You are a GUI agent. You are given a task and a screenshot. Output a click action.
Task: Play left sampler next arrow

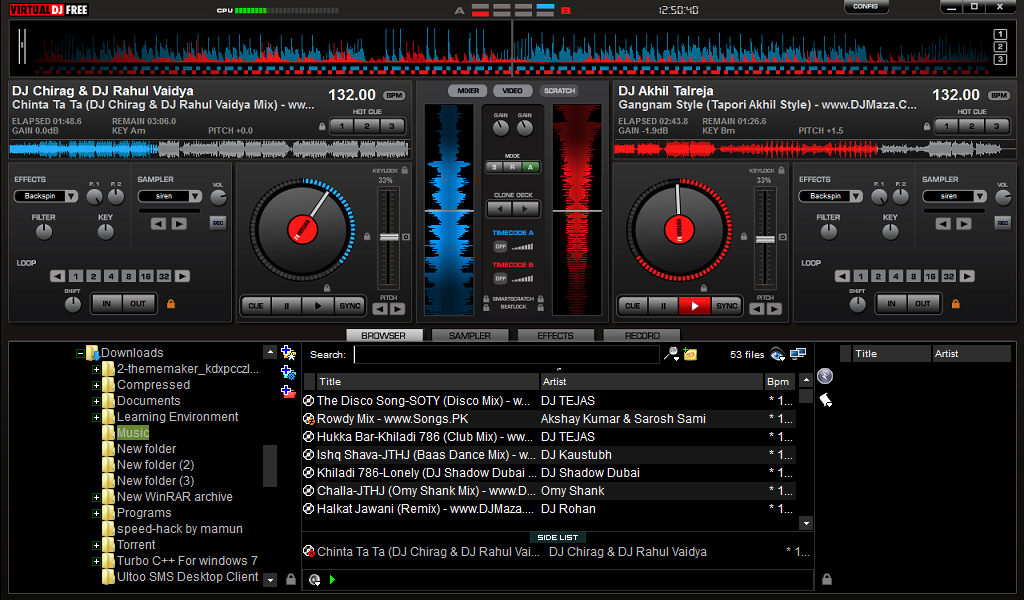pos(178,224)
